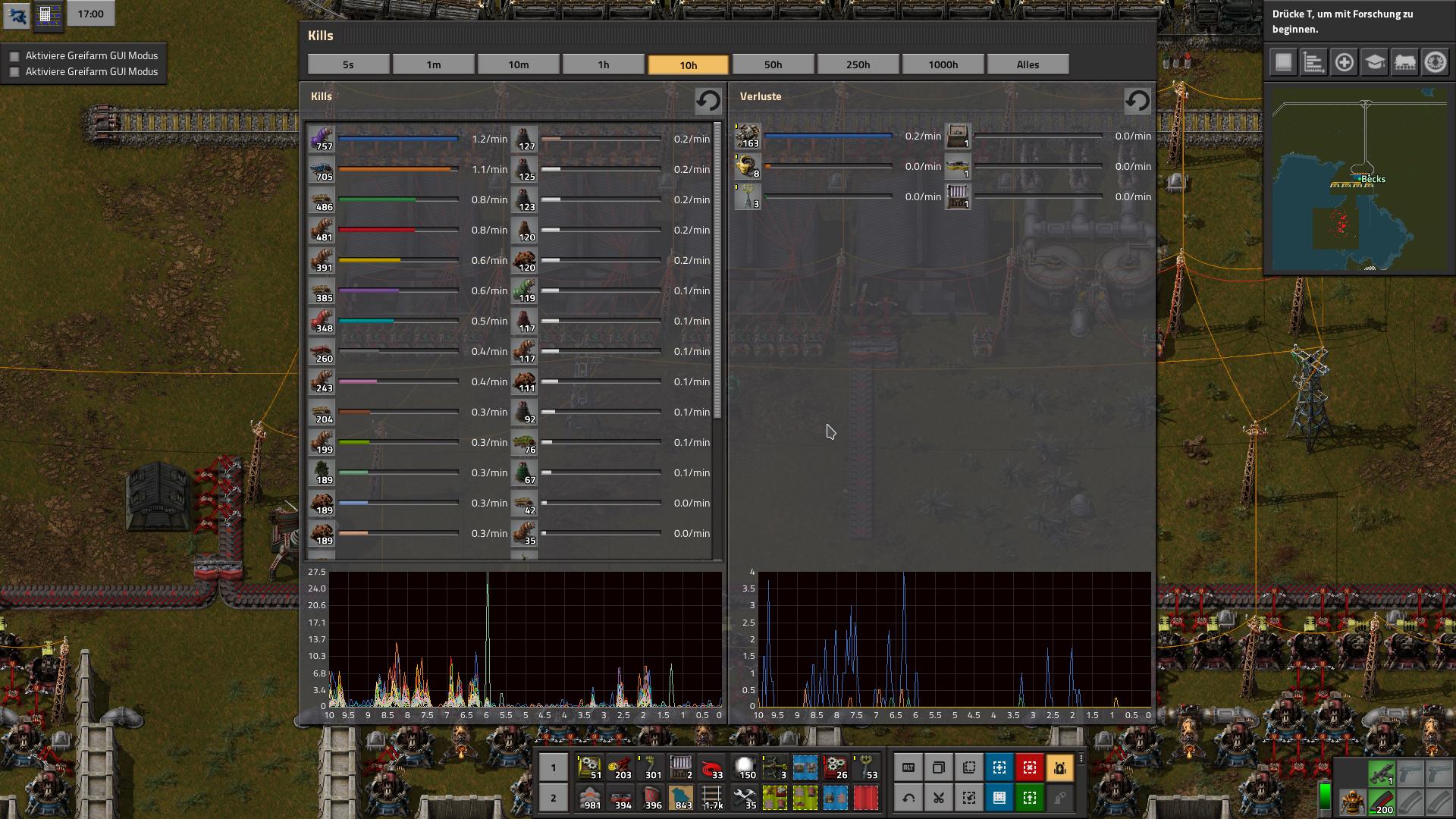Click the copy tool shortcut
The height and width of the screenshot is (819, 1456).
click(938, 767)
